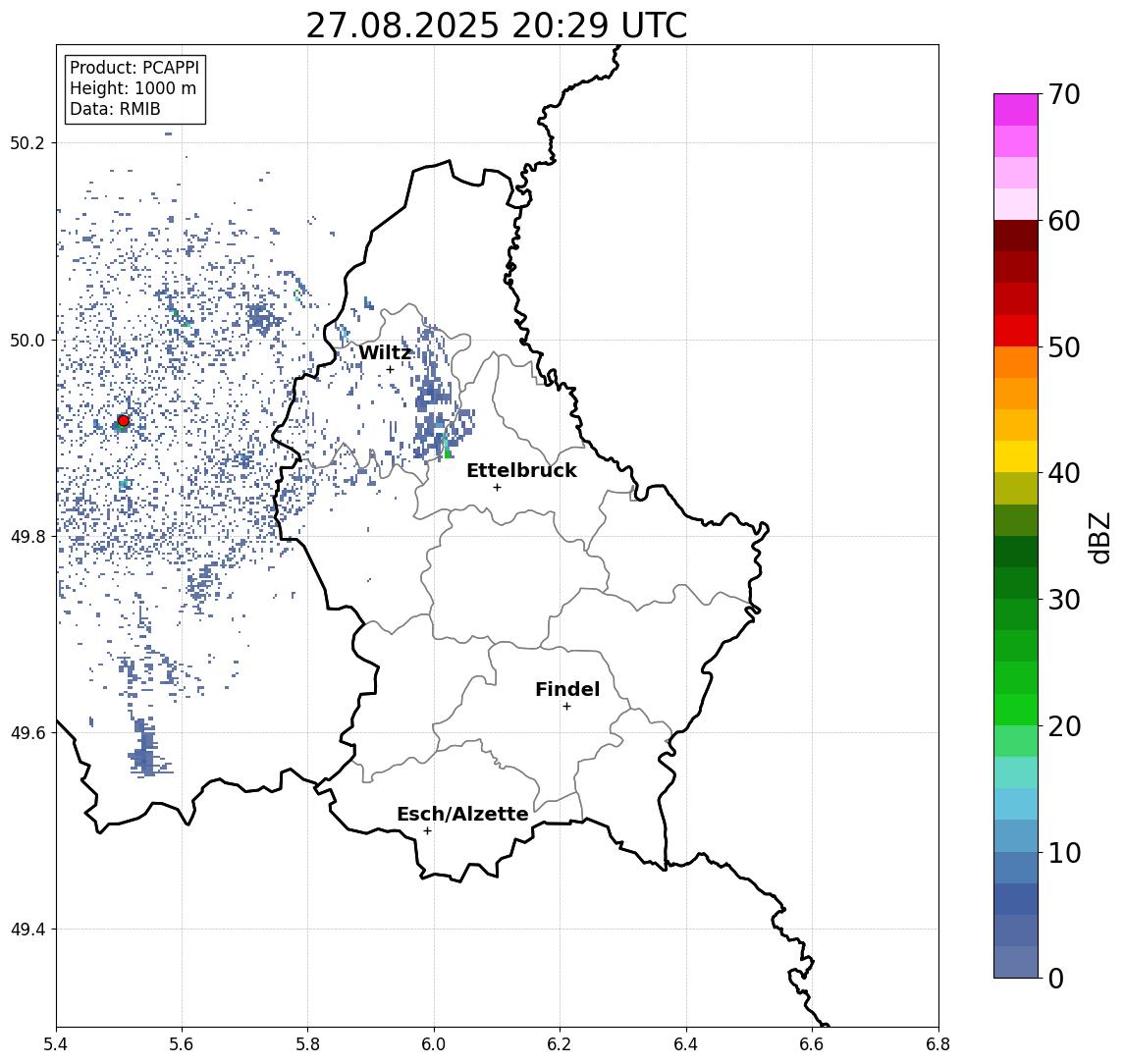Click the colorbar tick label 30
The width and height of the screenshot is (1124, 1064).
point(1064,600)
